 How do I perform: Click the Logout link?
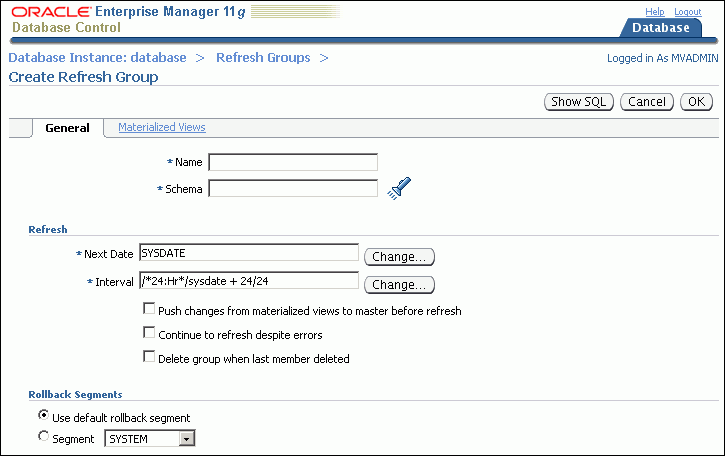[x=688, y=12]
